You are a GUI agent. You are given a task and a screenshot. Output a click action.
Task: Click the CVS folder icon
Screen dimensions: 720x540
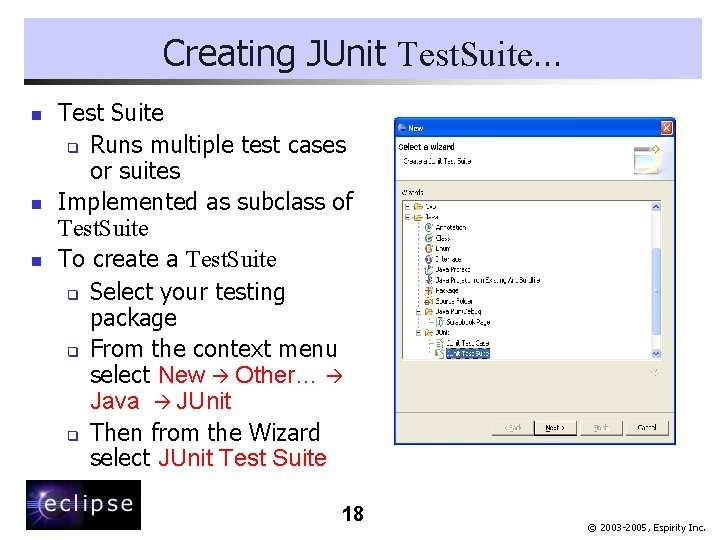(418, 207)
